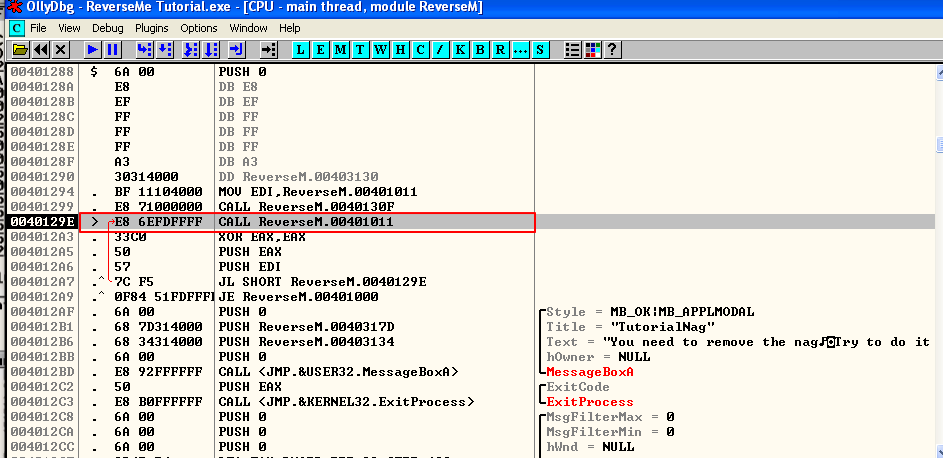Open the File menu
The width and height of the screenshot is (943, 458).
tap(38, 28)
